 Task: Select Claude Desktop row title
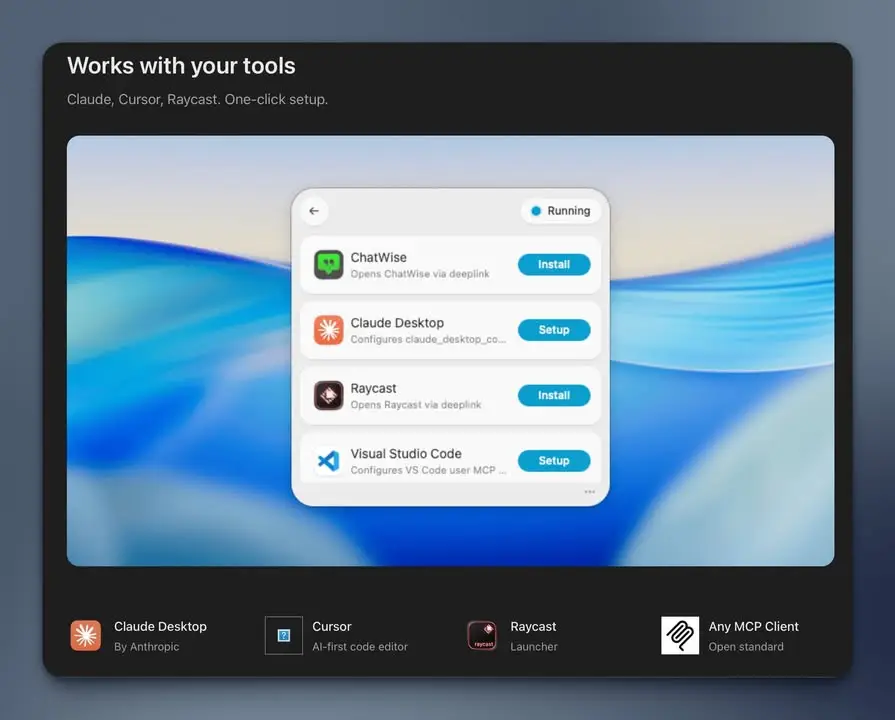tap(397, 323)
